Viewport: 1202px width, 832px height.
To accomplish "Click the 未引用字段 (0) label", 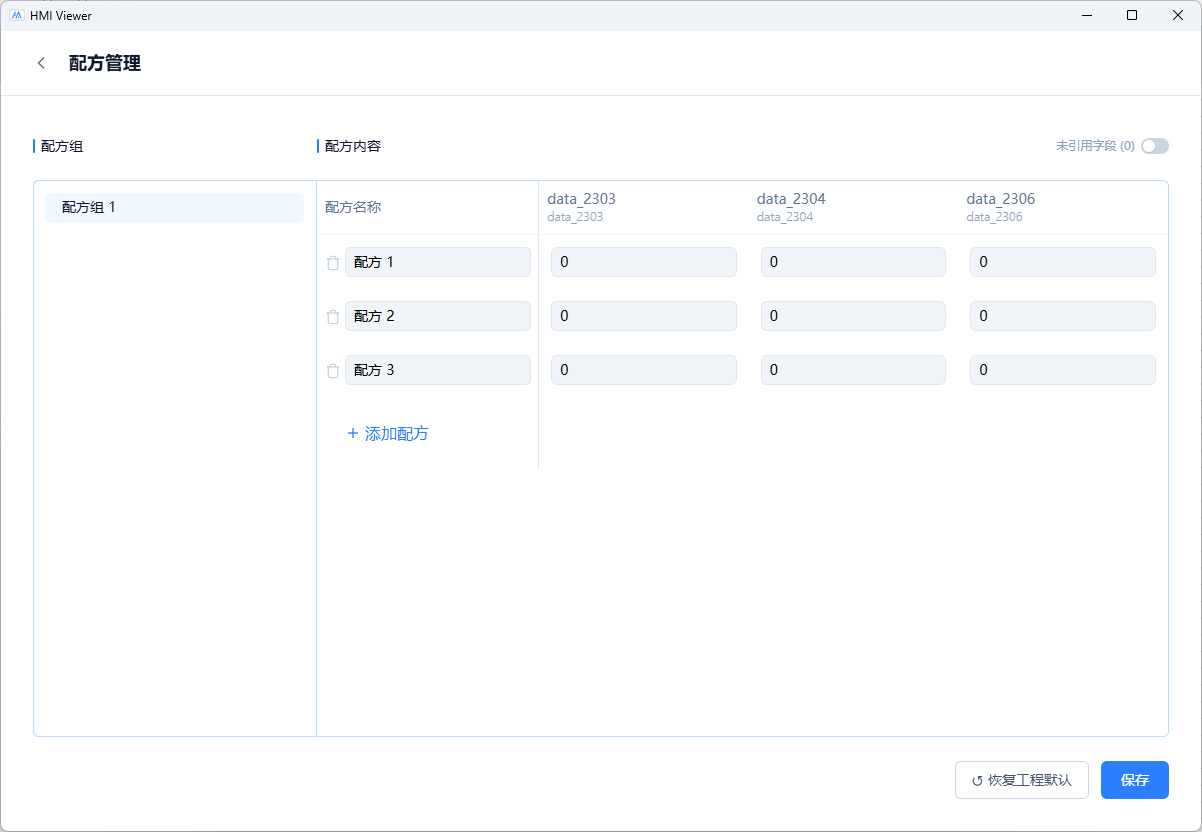I will [x=1095, y=146].
